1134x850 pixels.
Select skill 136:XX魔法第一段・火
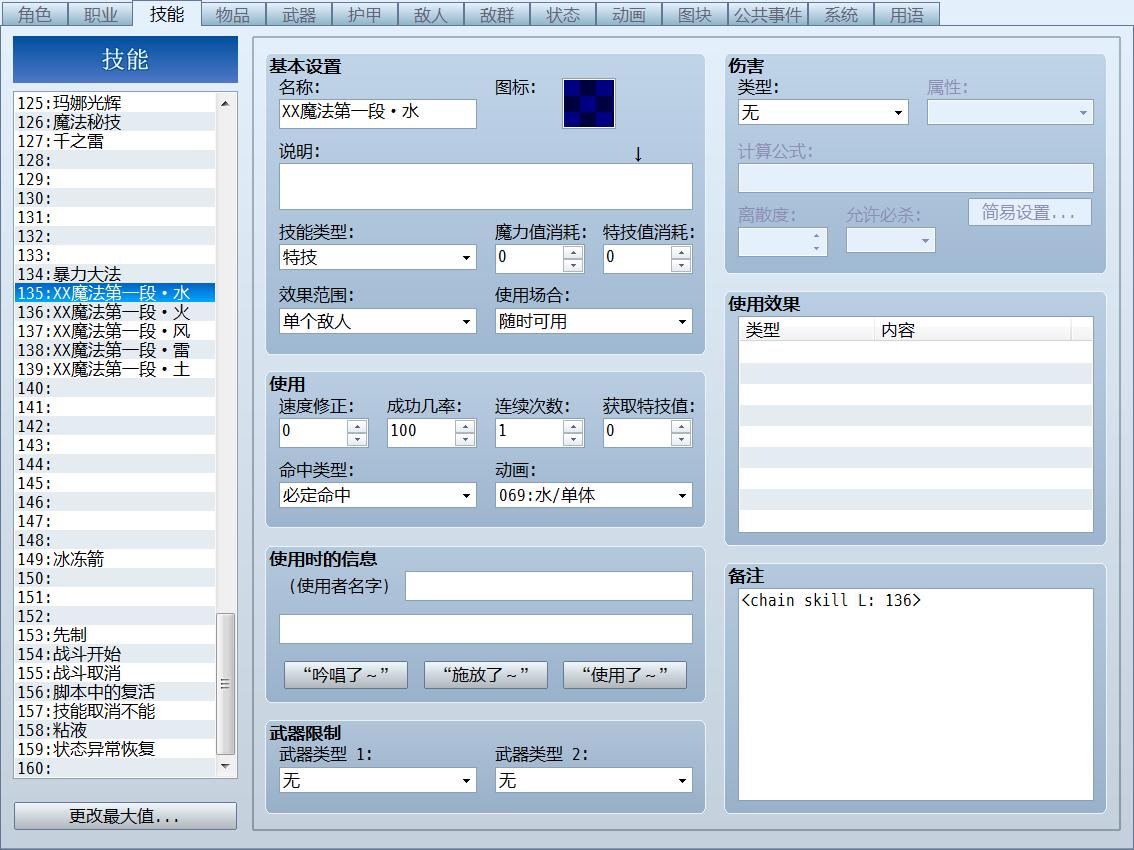click(115, 312)
